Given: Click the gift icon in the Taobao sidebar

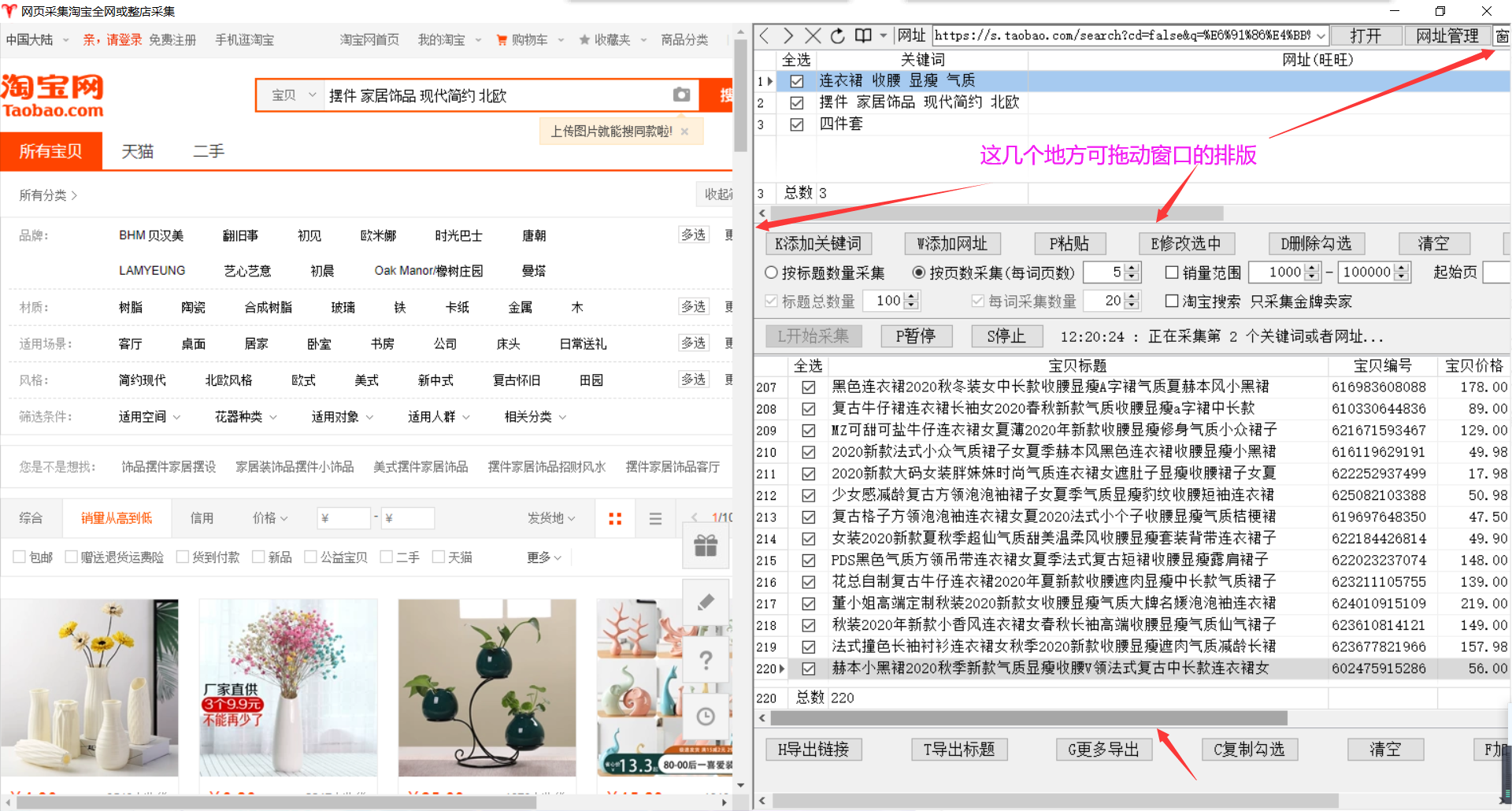Looking at the screenshot, I should [706, 545].
